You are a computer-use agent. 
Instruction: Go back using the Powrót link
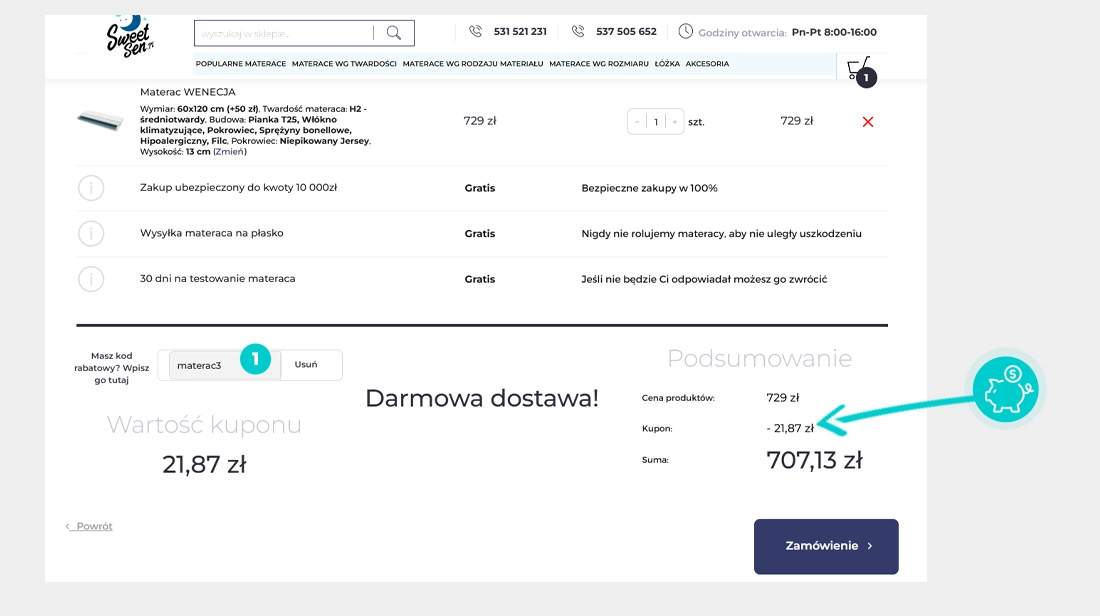[x=90, y=526]
